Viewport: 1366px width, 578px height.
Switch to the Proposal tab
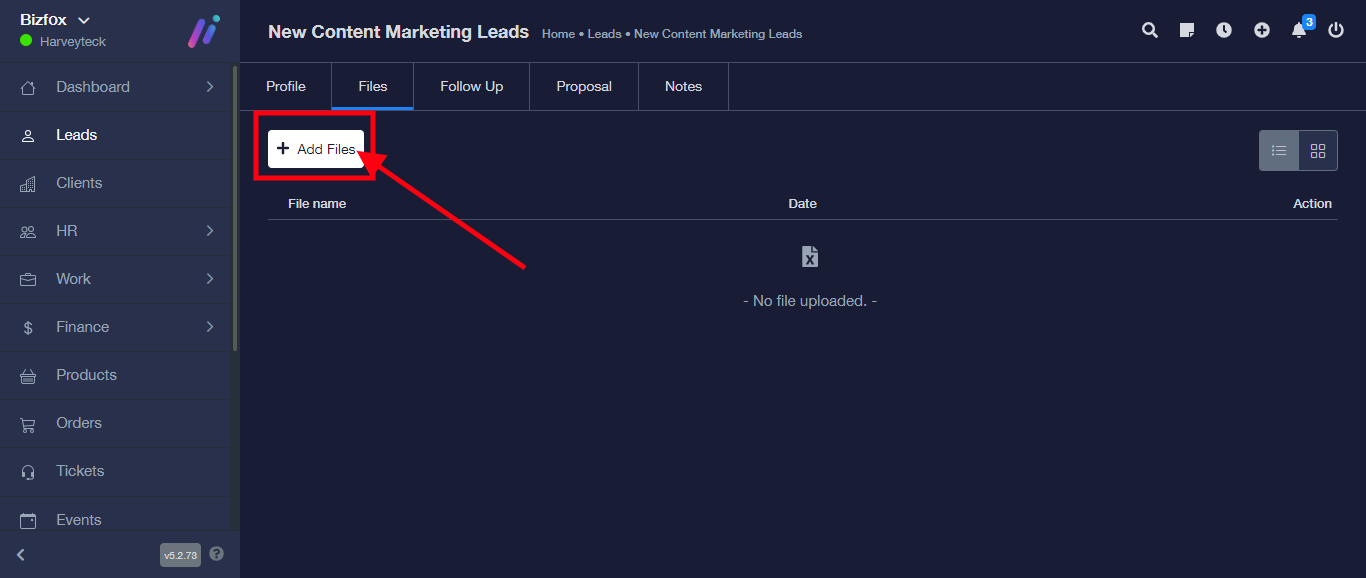pyautogui.click(x=584, y=87)
